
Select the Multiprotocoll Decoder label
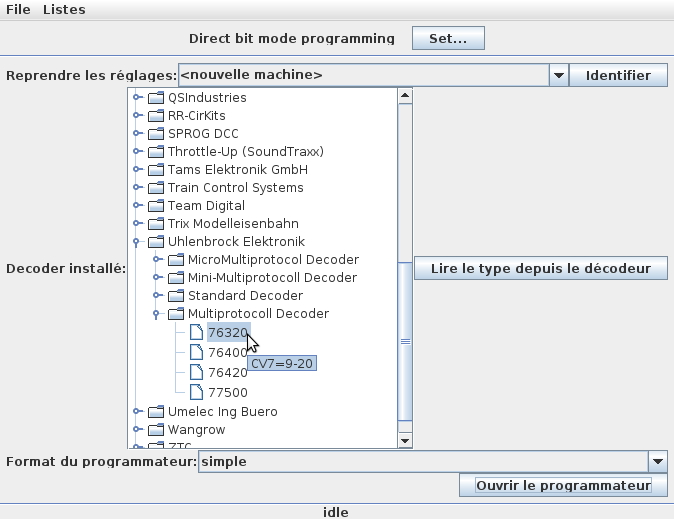pos(258,314)
